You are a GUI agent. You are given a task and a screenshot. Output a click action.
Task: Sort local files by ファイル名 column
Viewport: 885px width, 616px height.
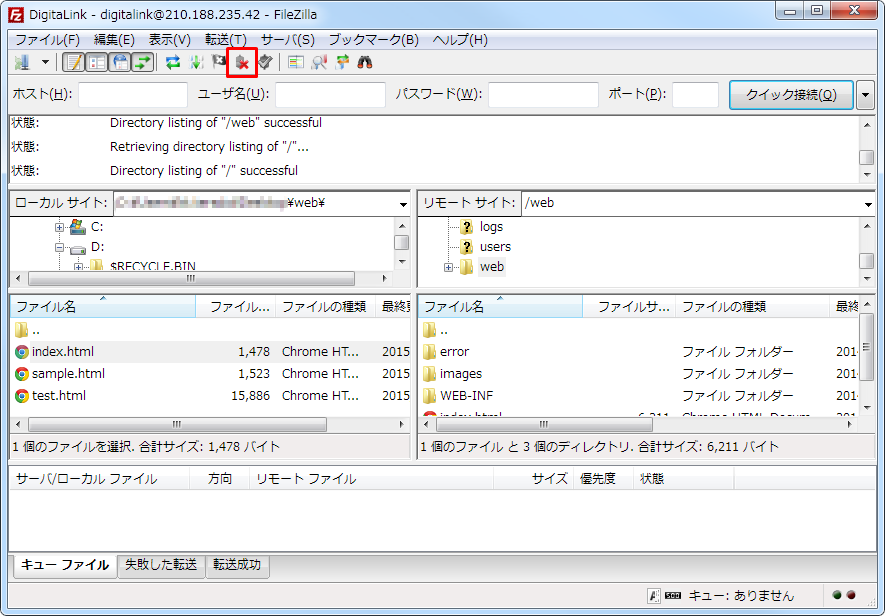coord(103,307)
